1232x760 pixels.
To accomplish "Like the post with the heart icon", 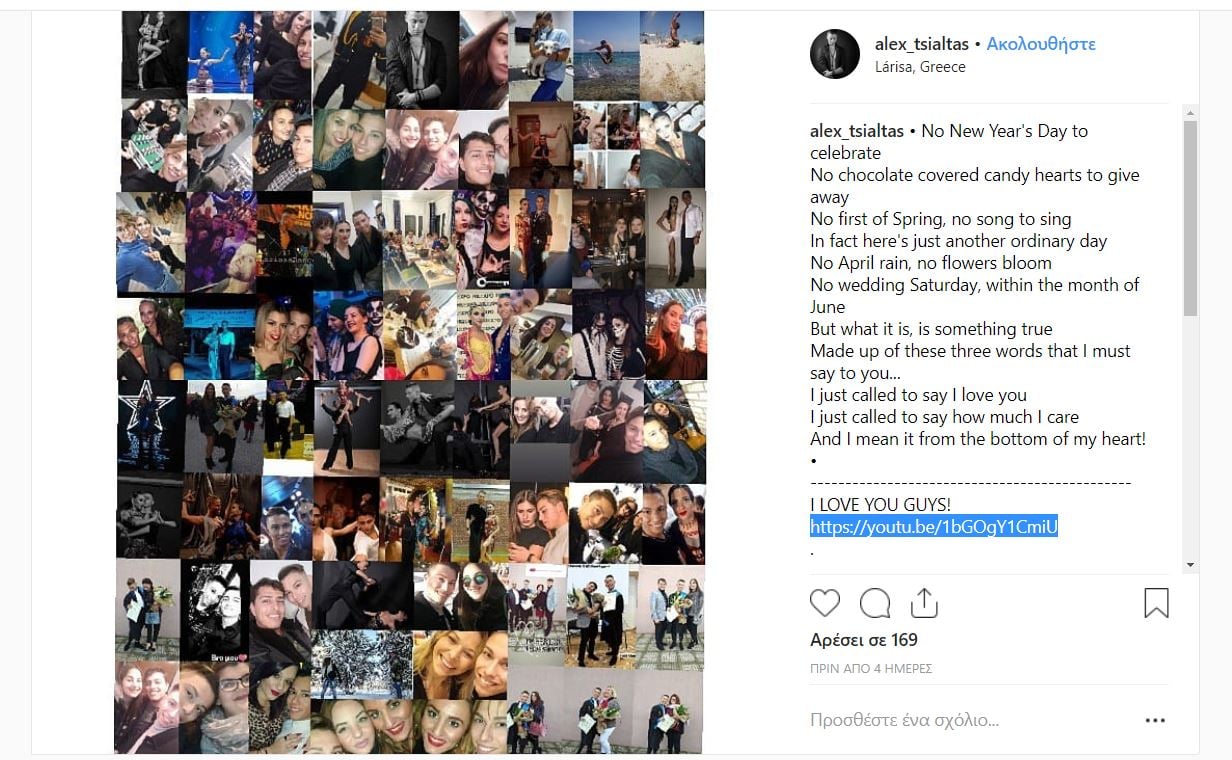I will 825,603.
